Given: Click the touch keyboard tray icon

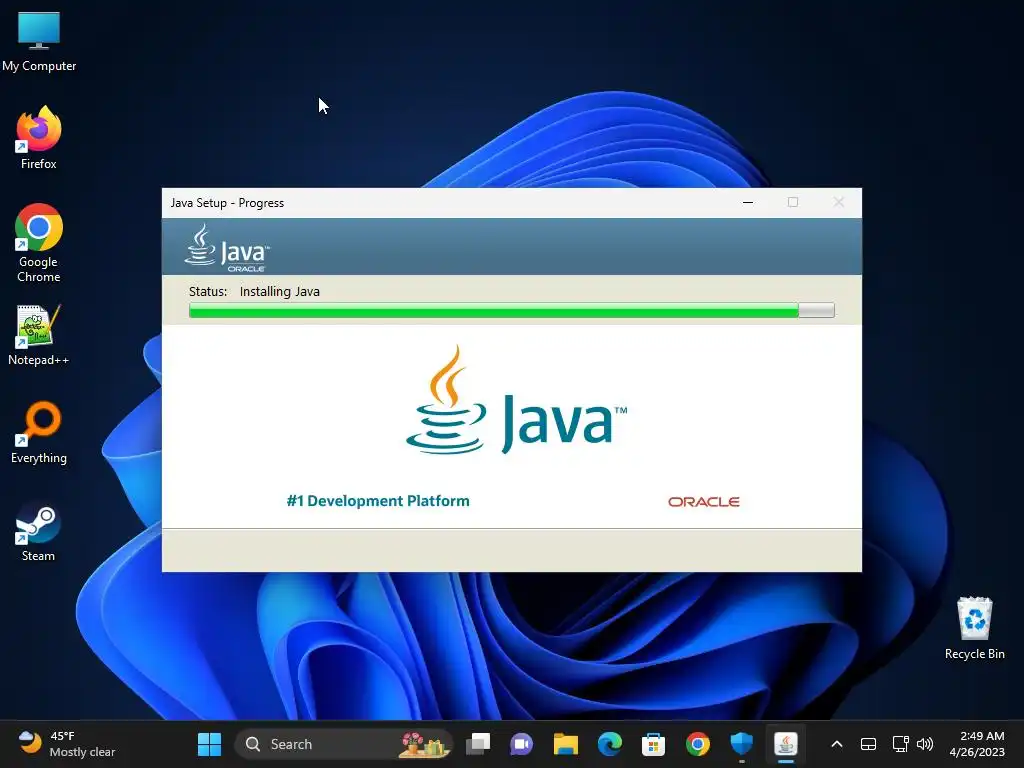Looking at the screenshot, I should [x=869, y=744].
